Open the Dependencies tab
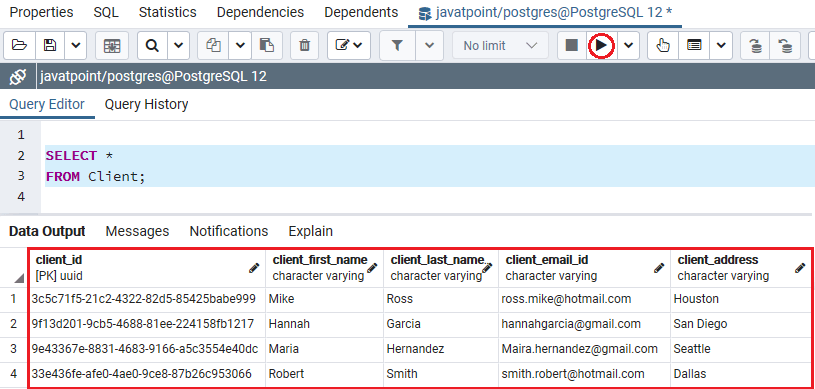This screenshot has height=389, width=815. coord(260,12)
